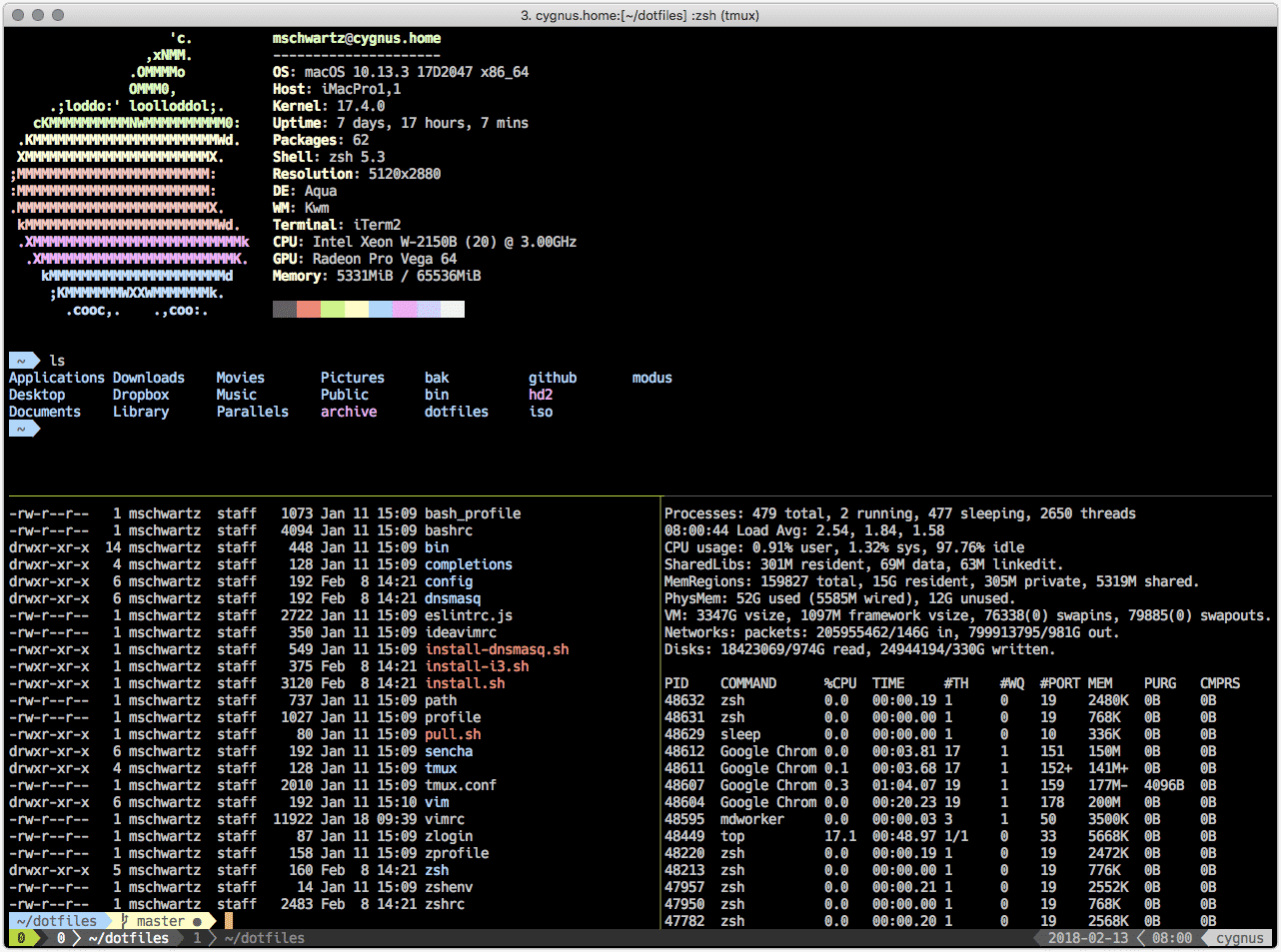Click the Apple ASCII art logo
Viewport: 1281px width, 952px height.
(130, 174)
